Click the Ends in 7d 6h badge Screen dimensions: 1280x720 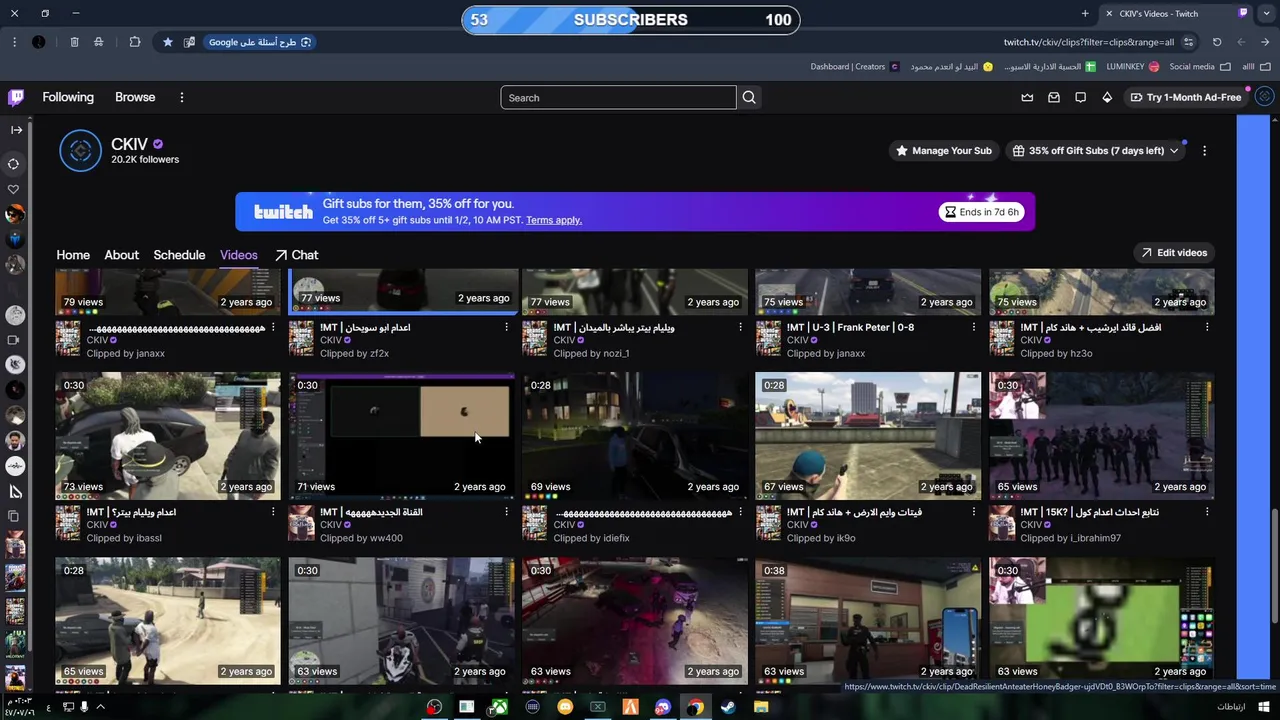tap(981, 212)
